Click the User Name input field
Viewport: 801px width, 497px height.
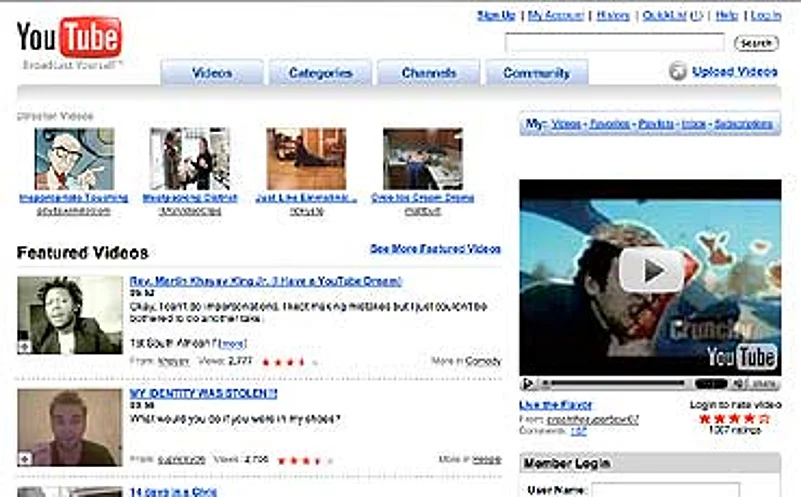coord(665,489)
